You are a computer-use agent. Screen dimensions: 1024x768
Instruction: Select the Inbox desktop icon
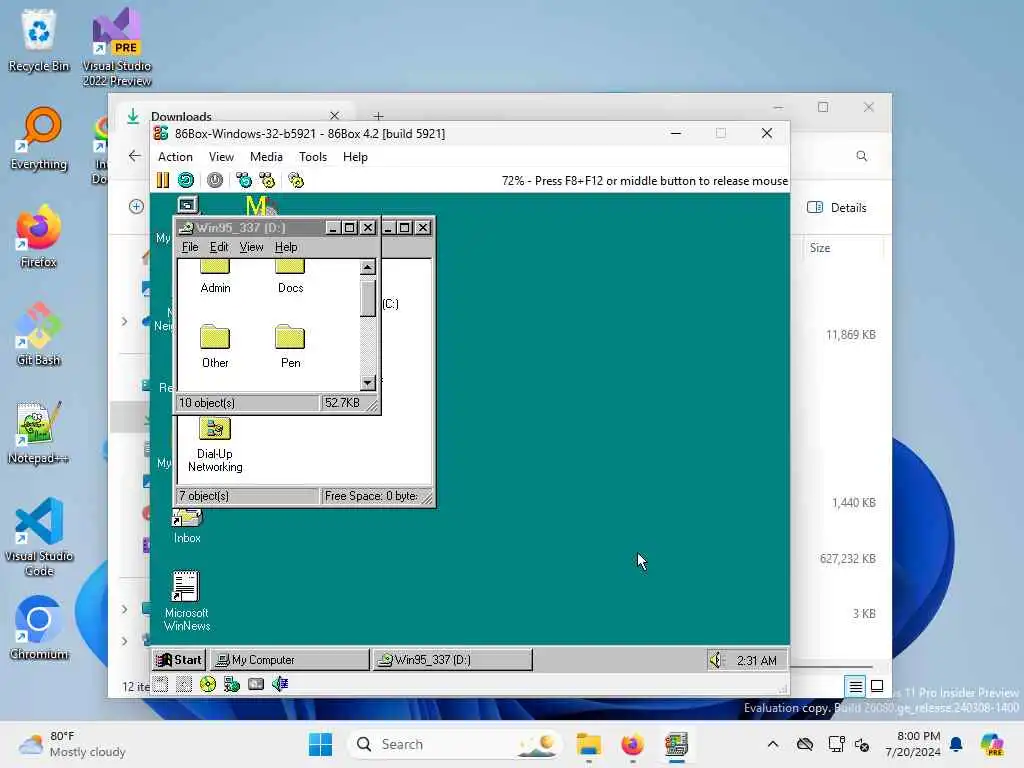[x=187, y=526]
